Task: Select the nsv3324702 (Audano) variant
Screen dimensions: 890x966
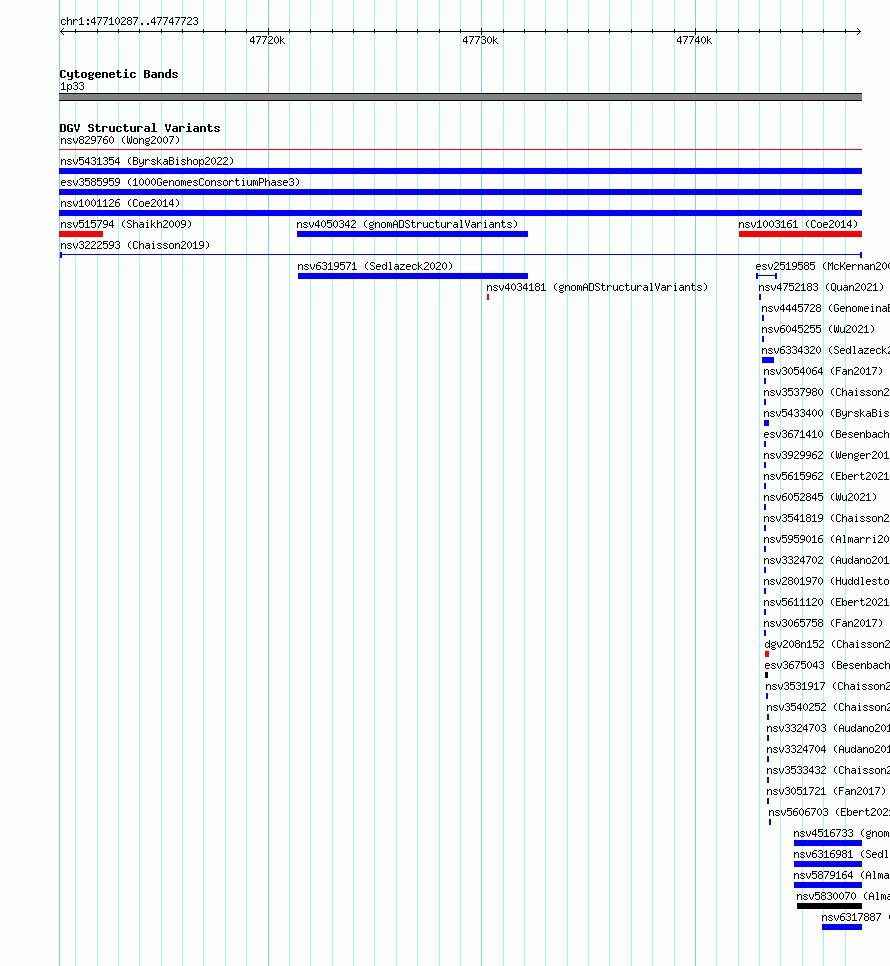Action: click(827, 560)
